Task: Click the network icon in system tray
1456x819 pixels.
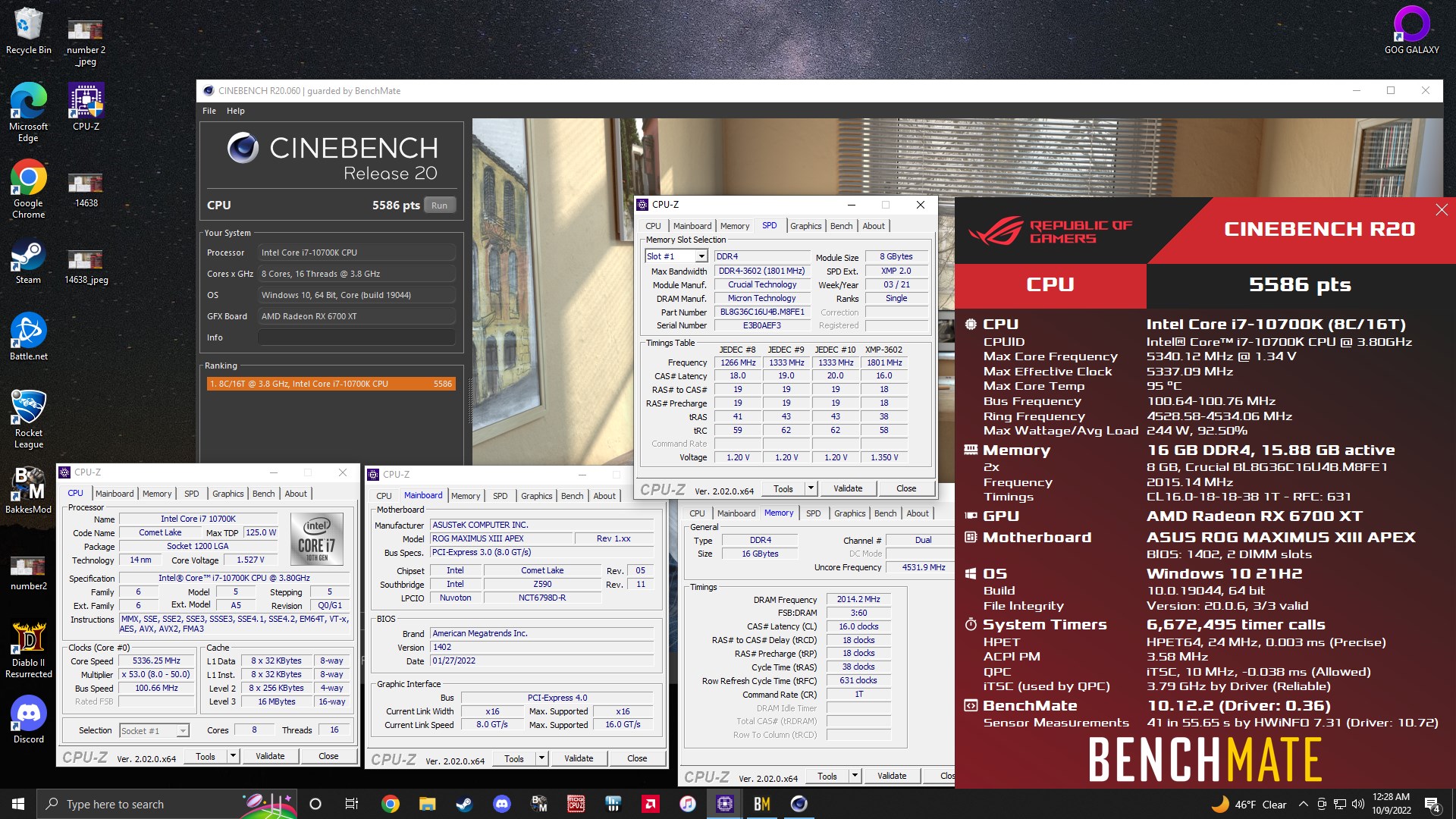Action: (1340, 804)
